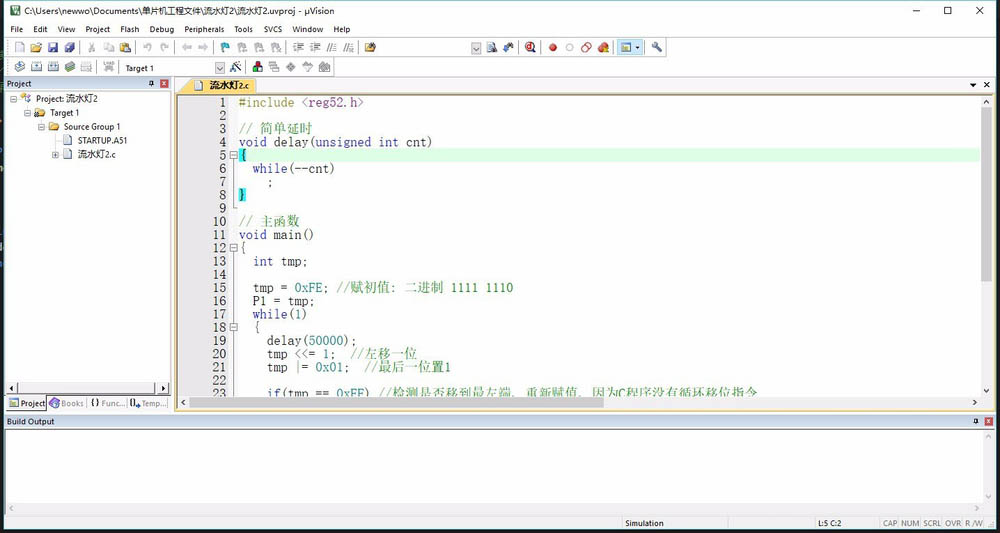Collapse Source Group 1 node
Screen dimensions: 1000x533
tap(41, 127)
